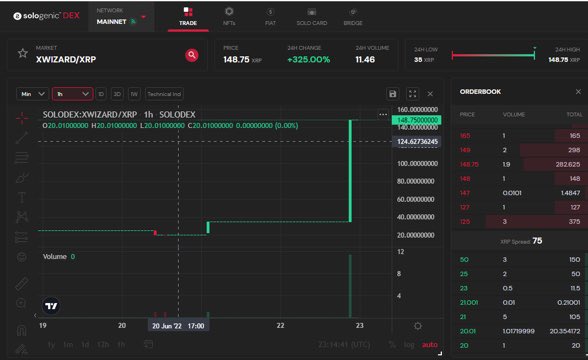Select the crosshair cursor tool
Image resolution: width=588 pixels, height=360 pixels.
(22, 118)
